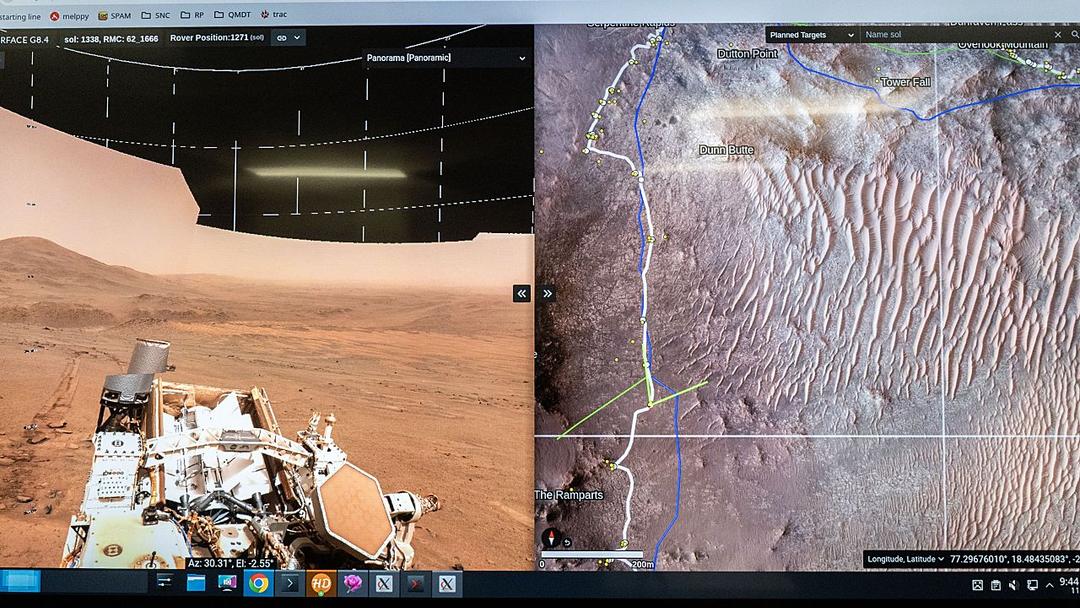
Task: Click The Ramparts map label
Action: tap(569, 495)
